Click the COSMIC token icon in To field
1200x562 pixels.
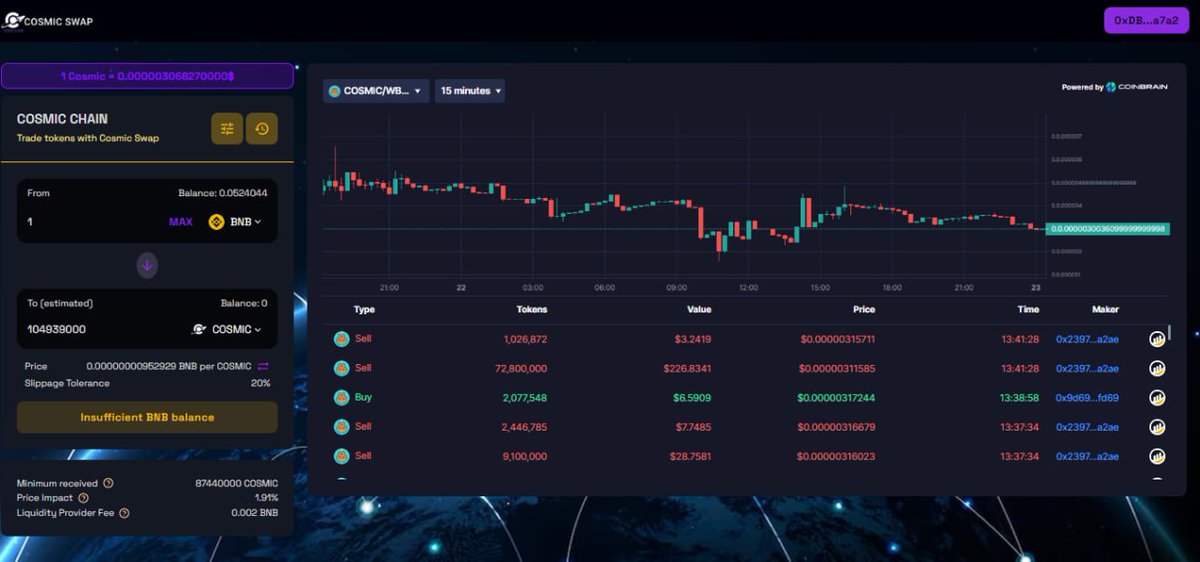click(x=199, y=329)
